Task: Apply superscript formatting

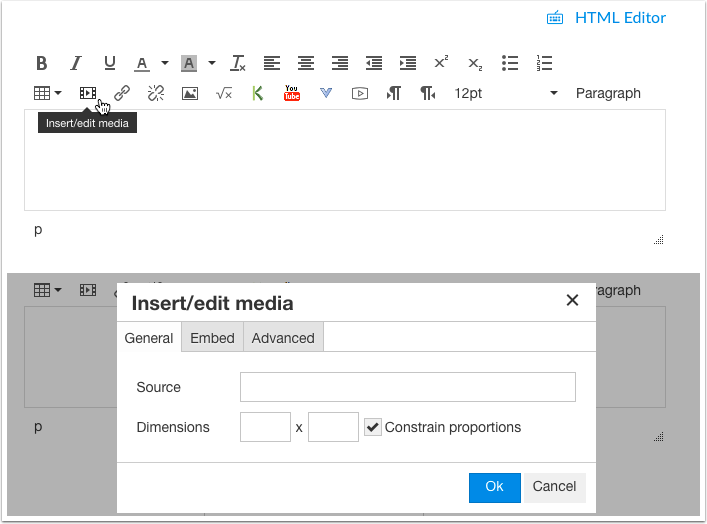Action: coord(441,62)
